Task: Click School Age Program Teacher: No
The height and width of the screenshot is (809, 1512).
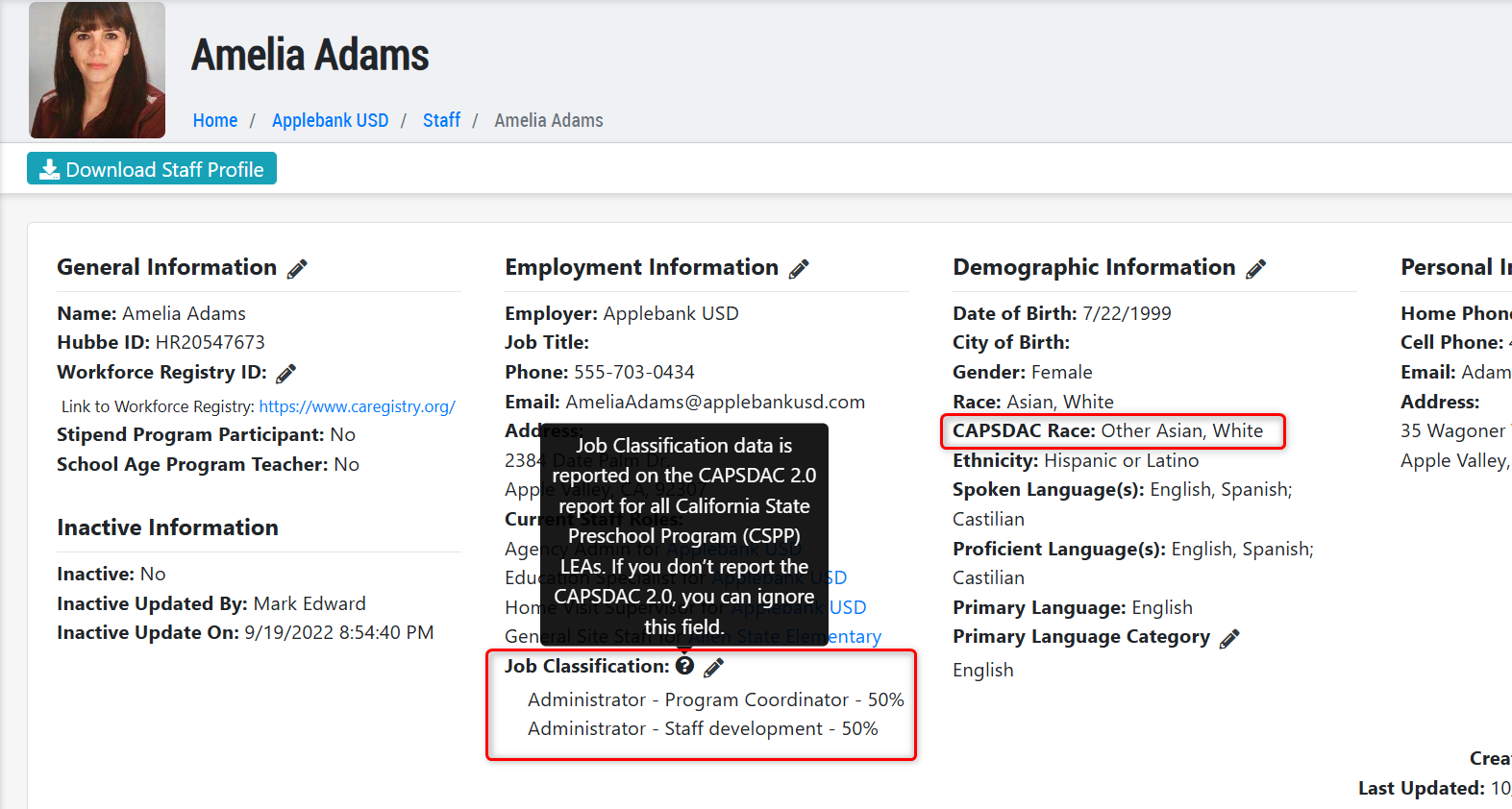Action: coord(208,464)
